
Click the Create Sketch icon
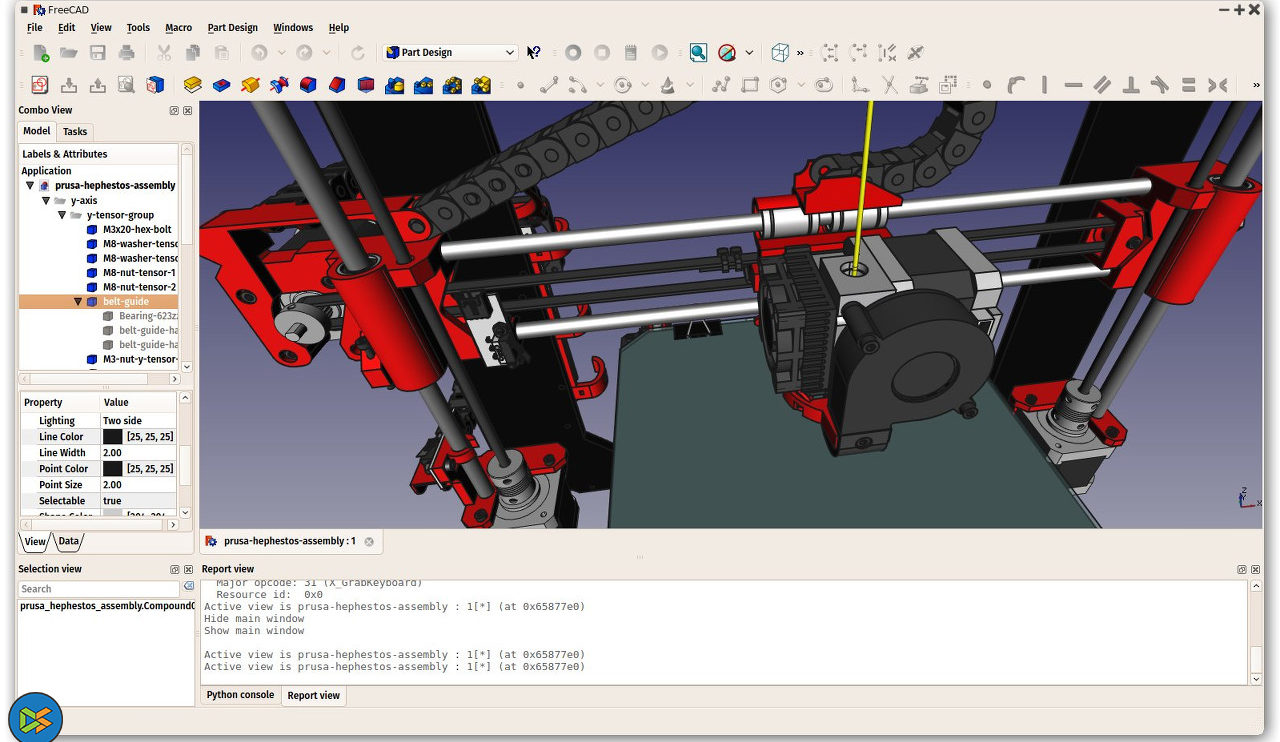click(x=40, y=85)
